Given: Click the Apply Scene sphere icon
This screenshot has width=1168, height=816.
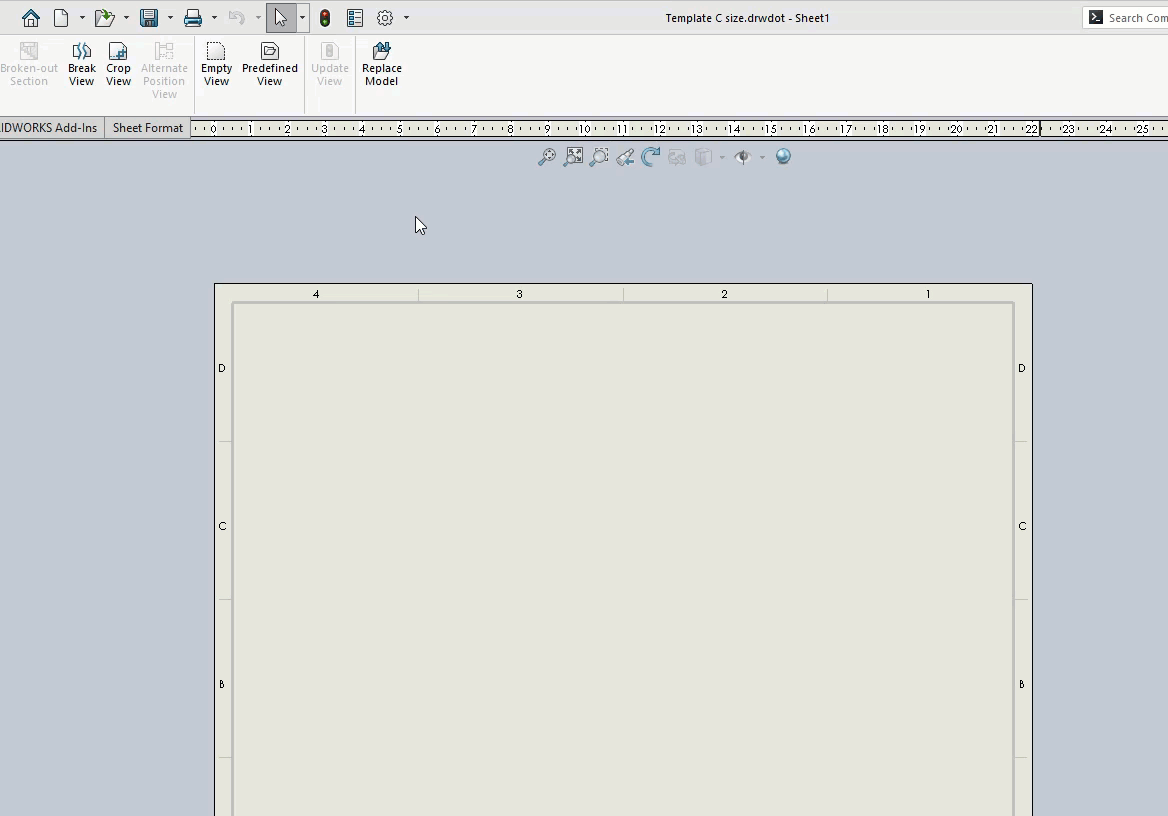Looking at the screenshot, I should (784, 157).
